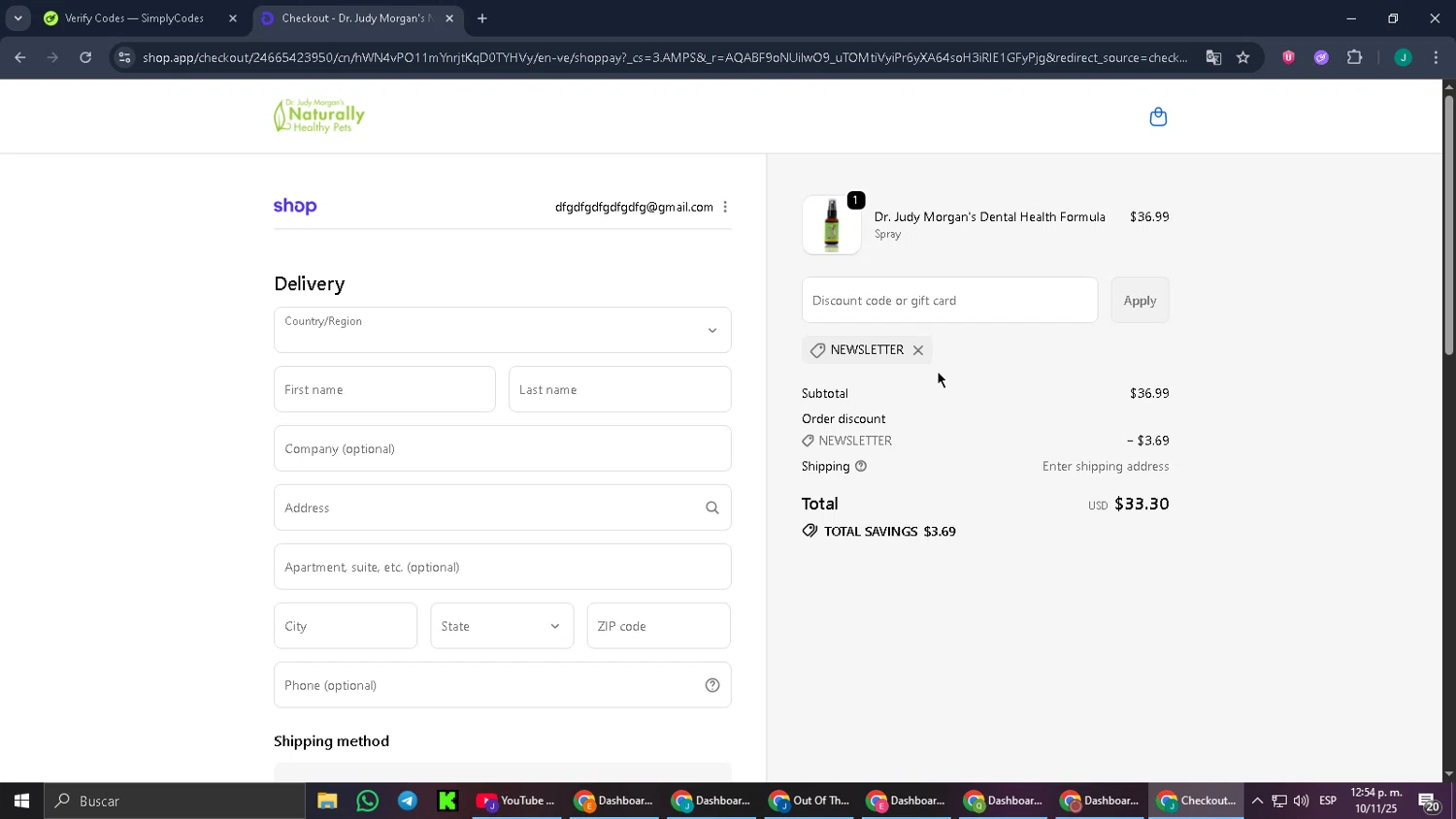1456x819 pixels.
Task: Show phone number help tooltip icon
Action: tap(711, 685)
